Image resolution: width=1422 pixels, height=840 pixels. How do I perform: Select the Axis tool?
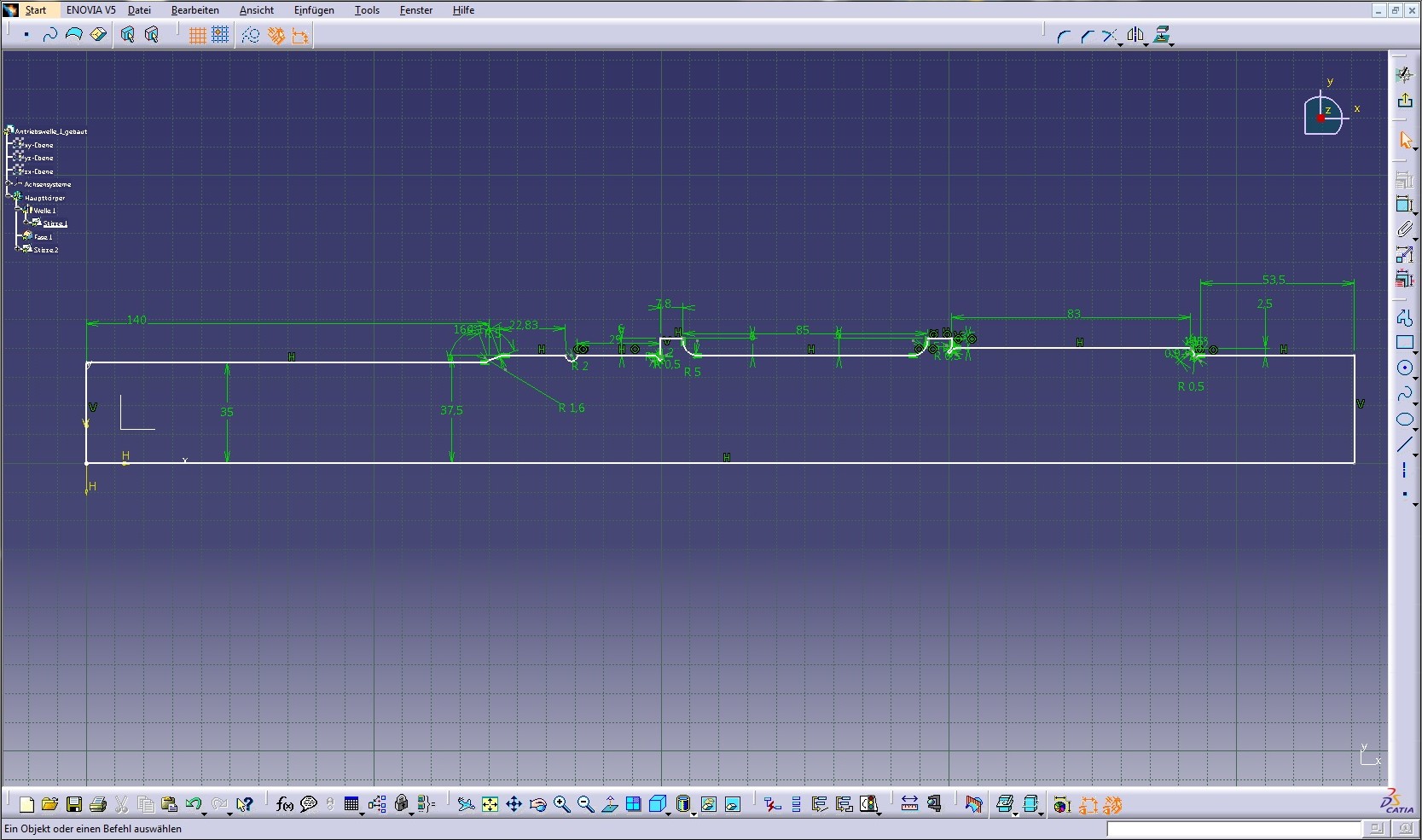point(1405,470)
